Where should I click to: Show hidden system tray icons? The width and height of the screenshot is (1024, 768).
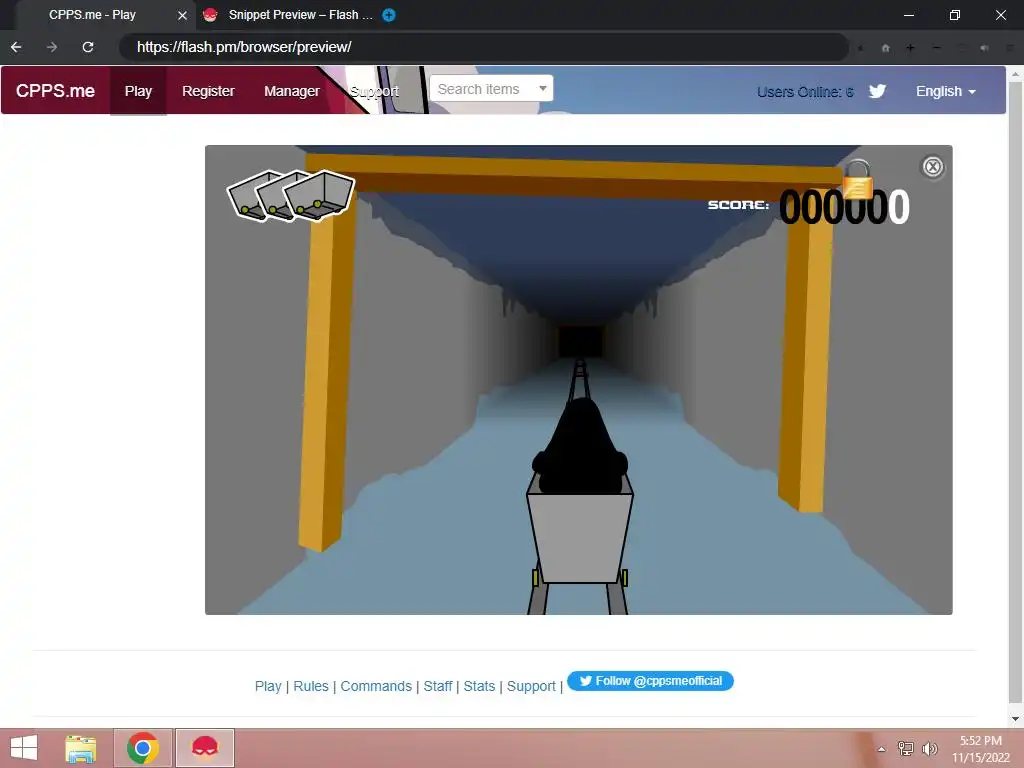882,749
